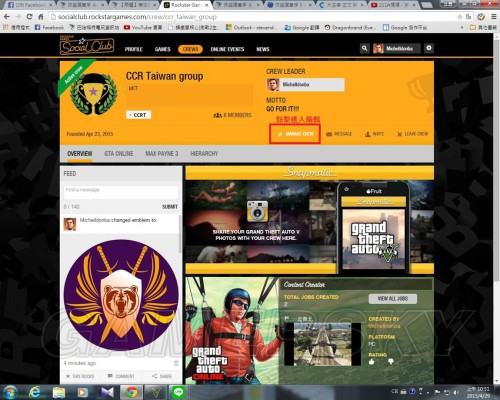Viewport: 500px width, 400px height.
Task: Switch to the GTA Online tab
Action: (x=119, y=154)
